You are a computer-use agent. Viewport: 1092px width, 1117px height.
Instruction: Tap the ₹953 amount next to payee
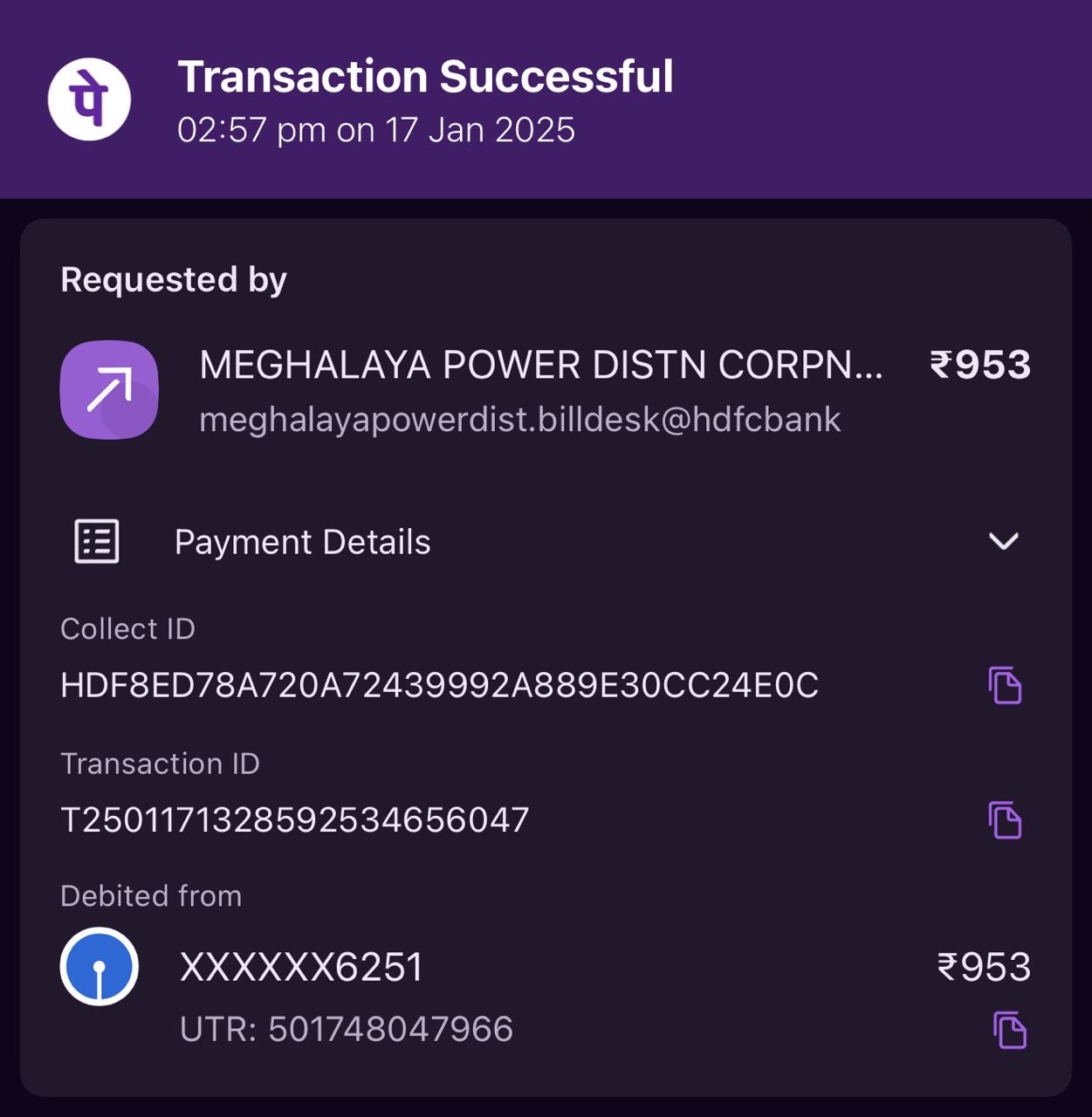pos(980,365)
